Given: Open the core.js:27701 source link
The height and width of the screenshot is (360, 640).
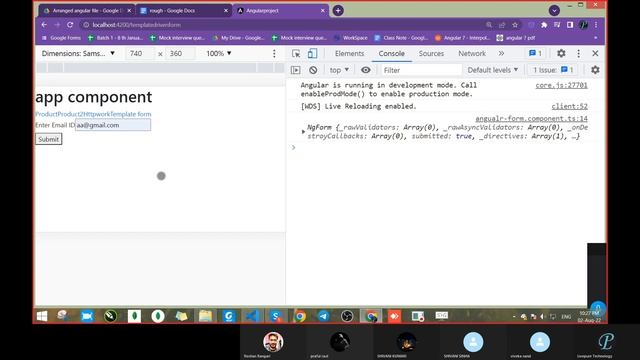Looking at the screenshot, I should tap(561, 85).
